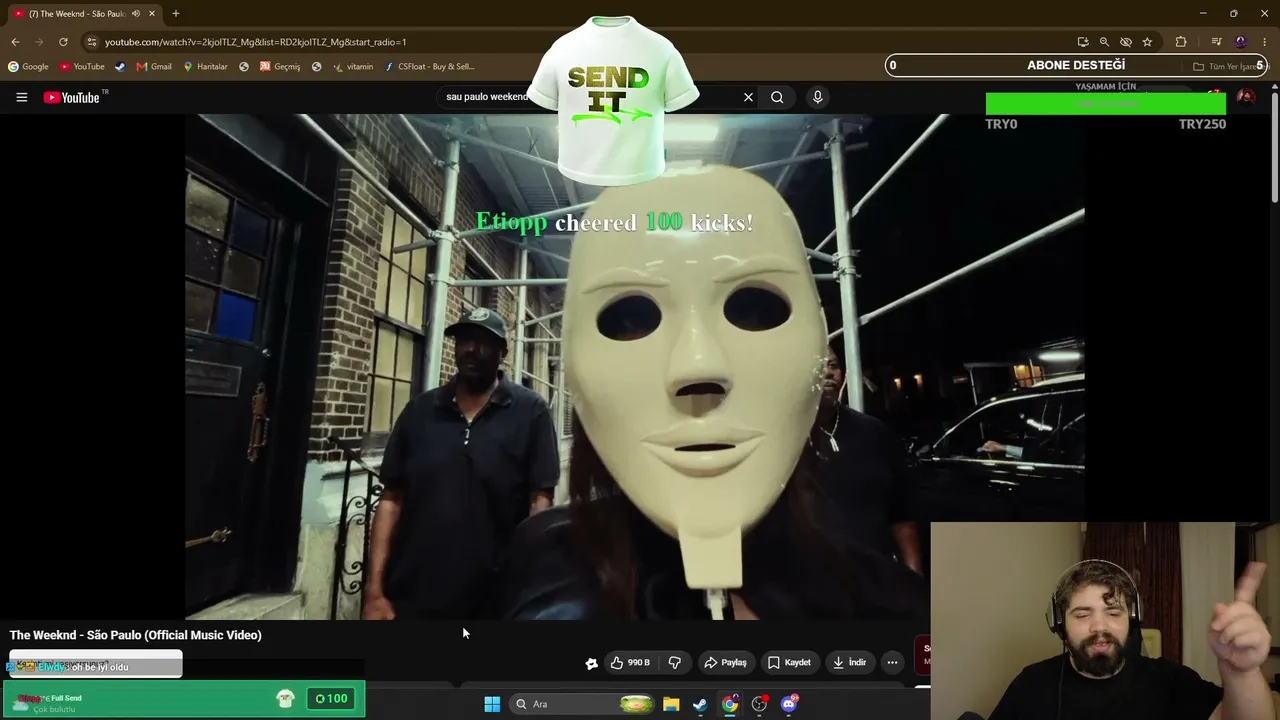Screen dimensions: 1280x720
Task: Clear the YouTube search query
Action: pos(748,97)
